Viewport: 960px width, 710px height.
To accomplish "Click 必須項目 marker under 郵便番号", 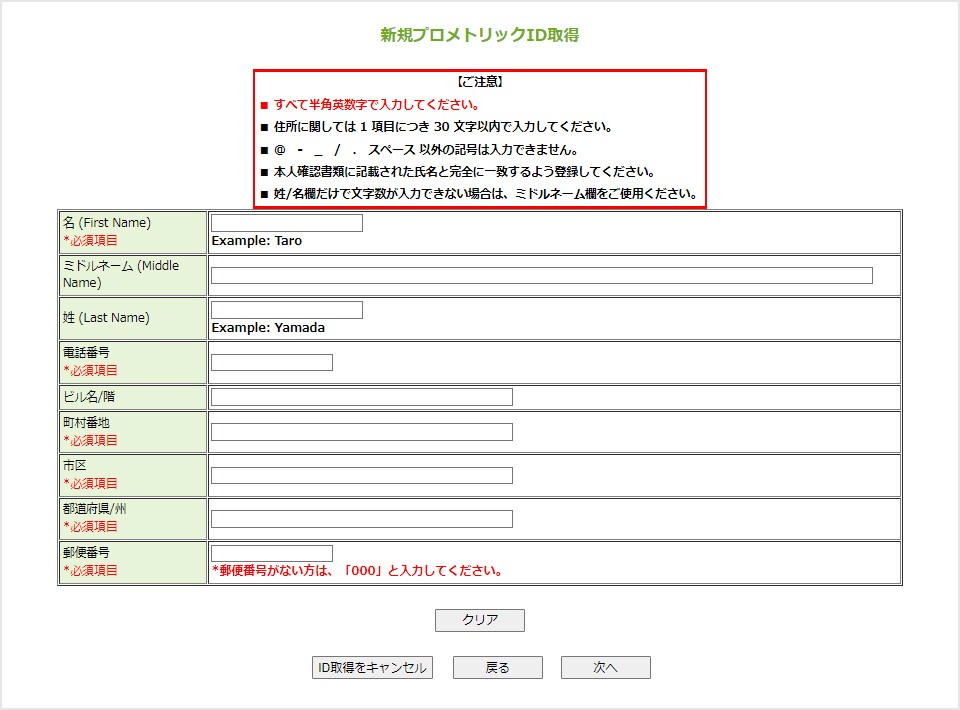I will point(90,570).
